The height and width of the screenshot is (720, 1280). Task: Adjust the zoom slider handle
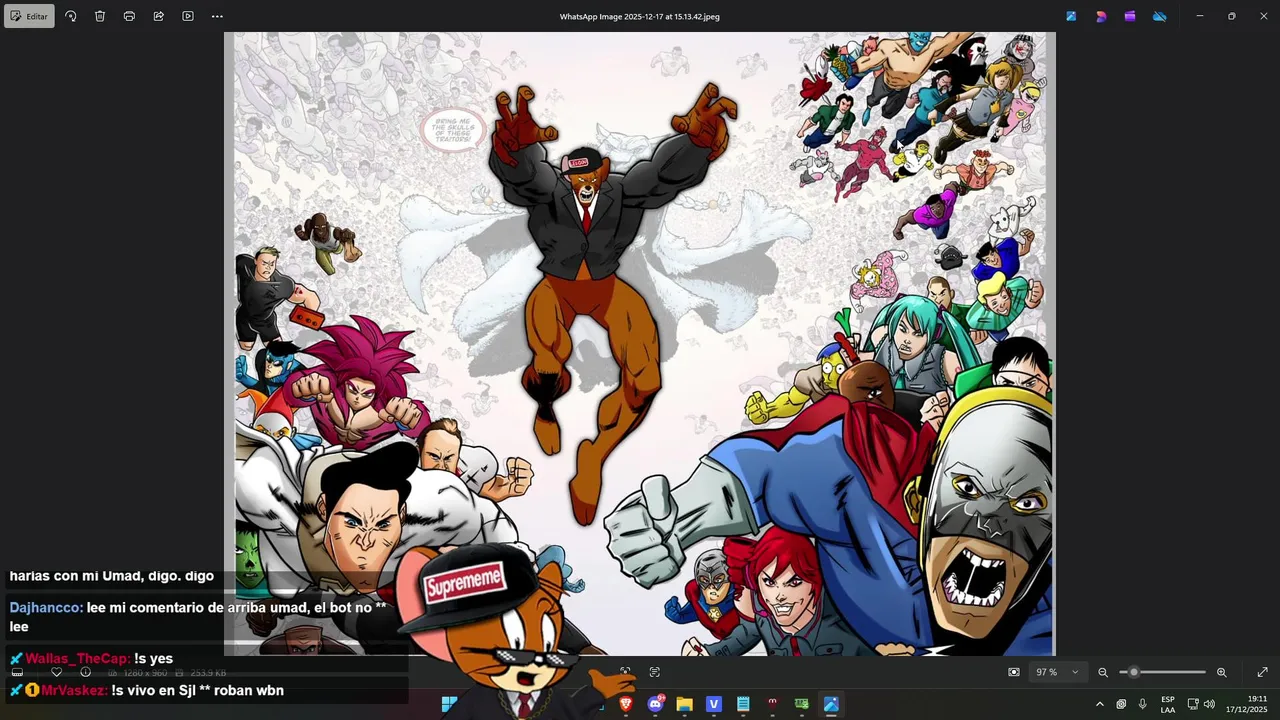(x=1133, y=672)
